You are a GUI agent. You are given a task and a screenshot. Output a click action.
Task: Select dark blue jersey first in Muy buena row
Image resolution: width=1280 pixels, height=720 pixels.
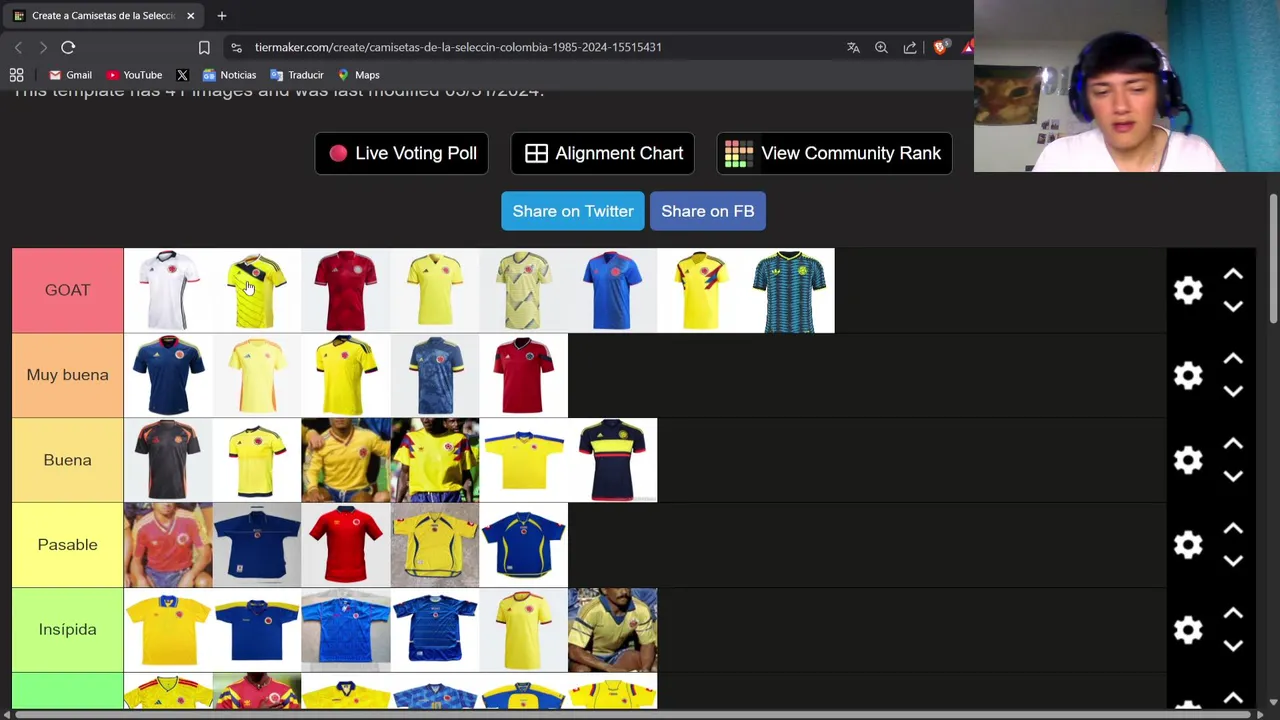coord(168,375)
